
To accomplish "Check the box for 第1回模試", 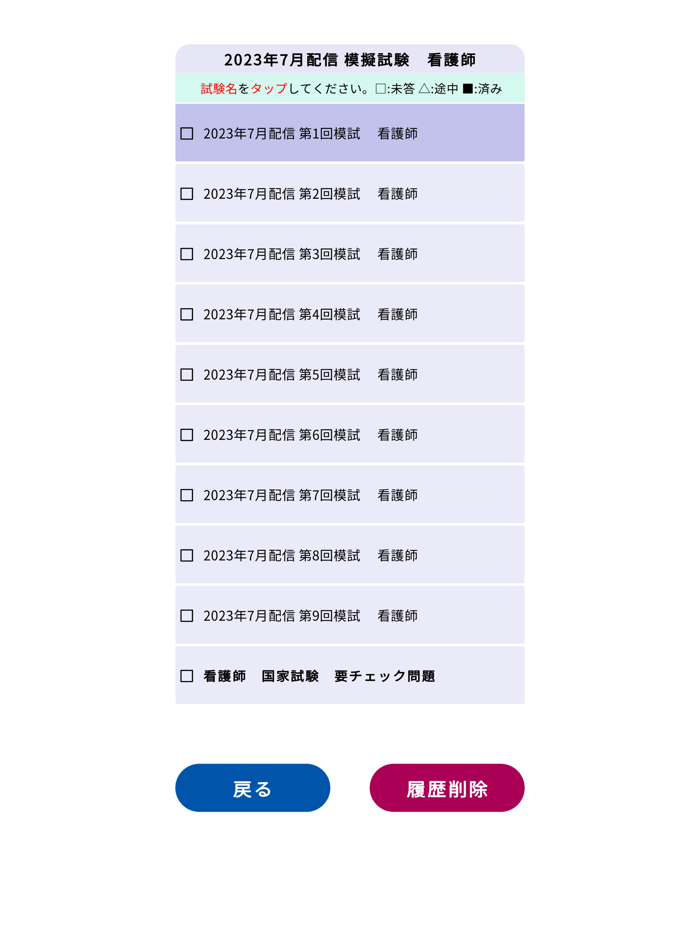I will coord(186,133).
